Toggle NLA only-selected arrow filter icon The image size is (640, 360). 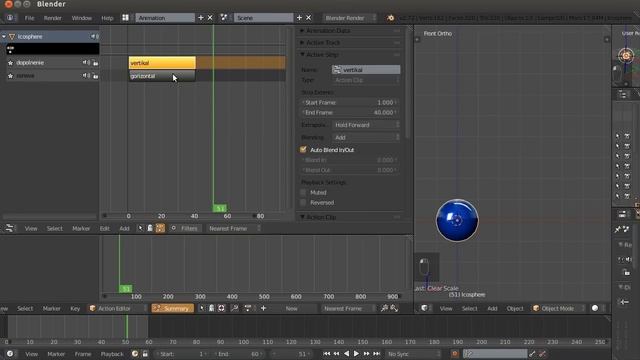[x=140, y=228]
